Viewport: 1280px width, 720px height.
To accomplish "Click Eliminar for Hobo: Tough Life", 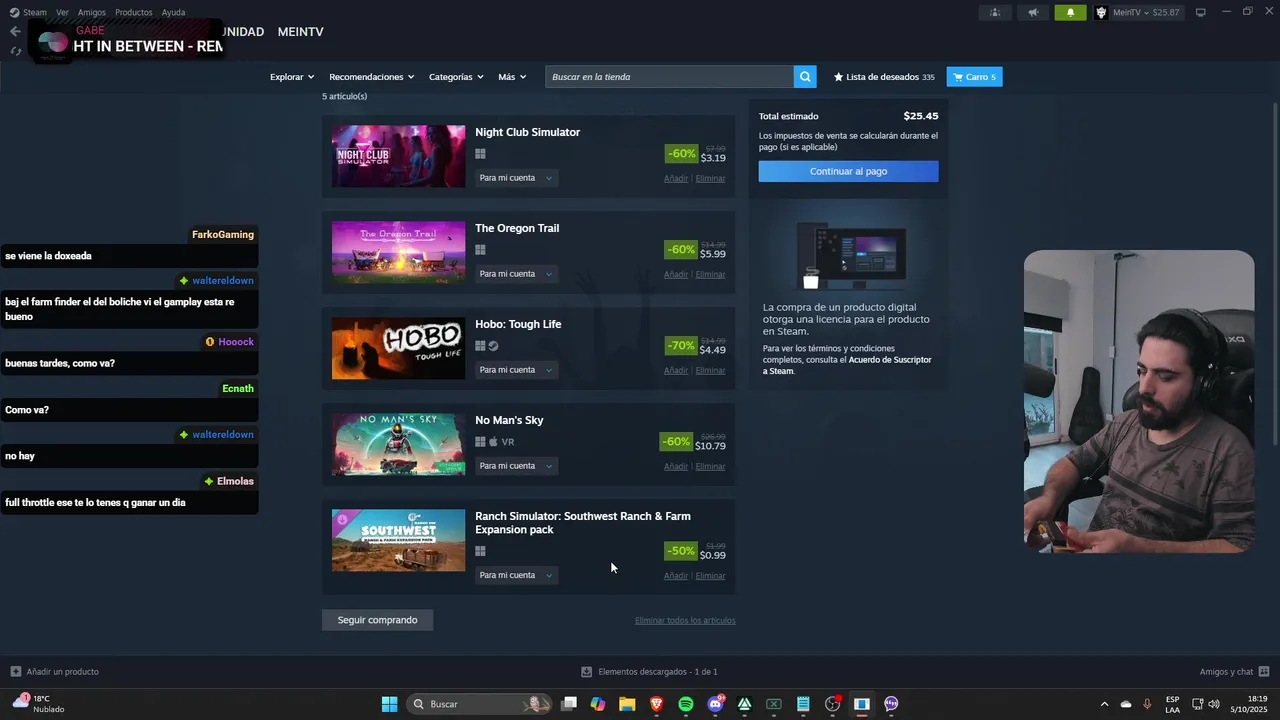I will tap(710, 371).
